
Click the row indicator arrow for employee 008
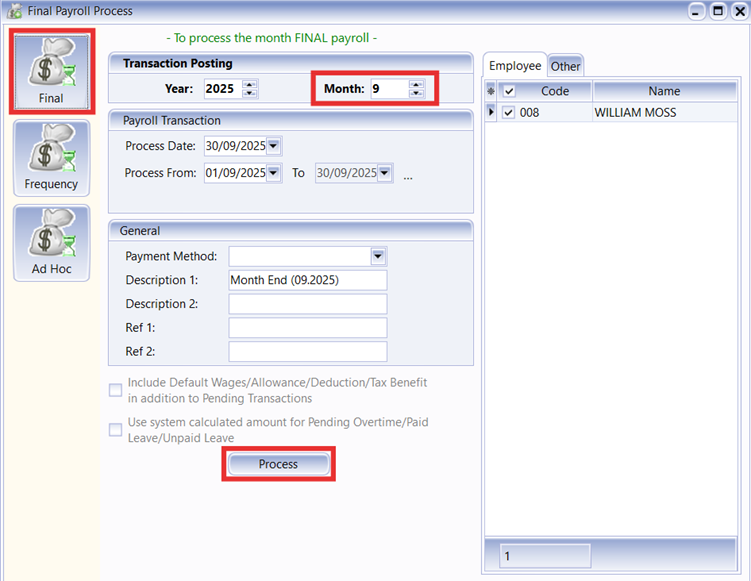(x=490, y=113)
